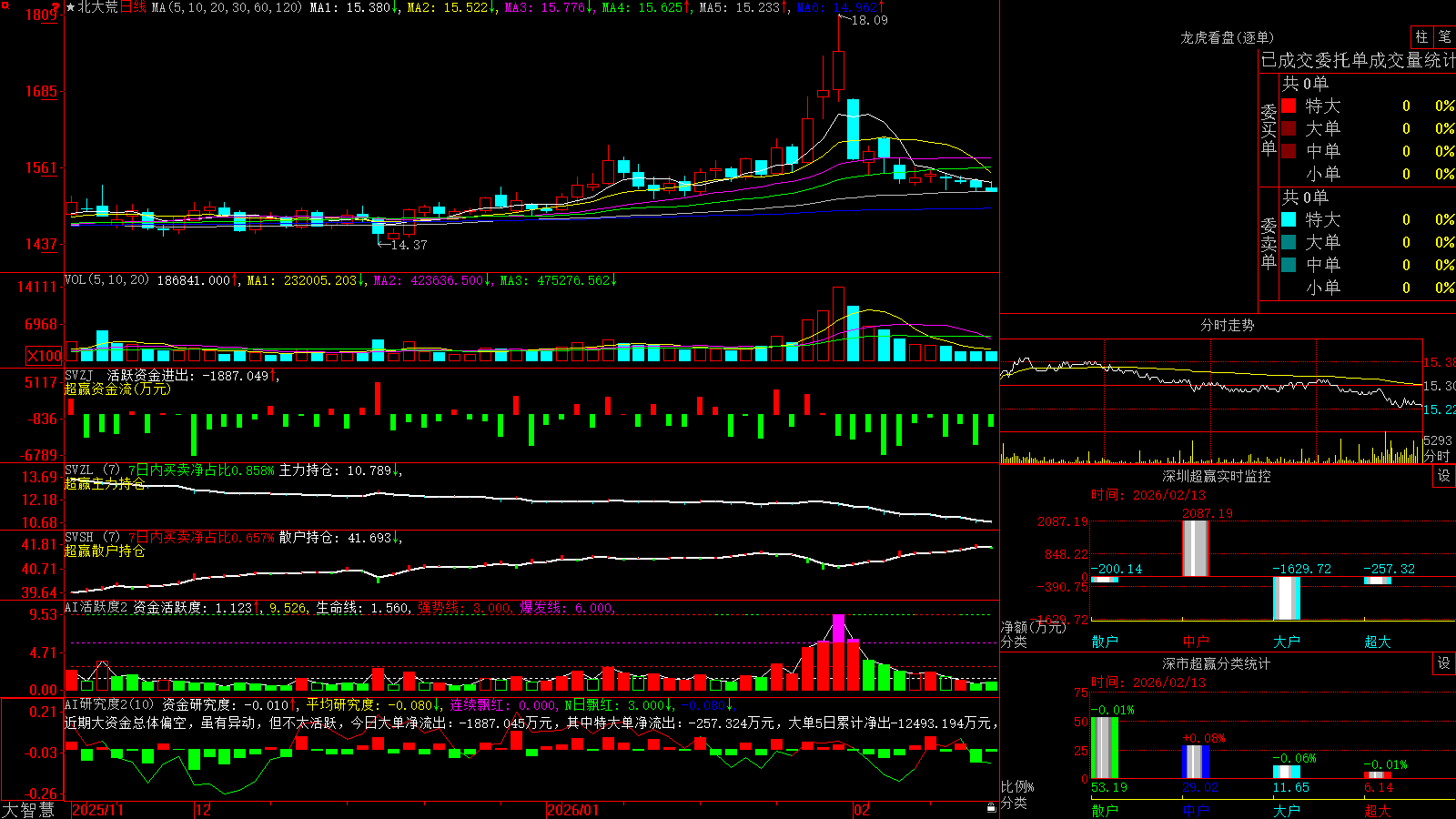Click the 超大 bar labeled -257.32
The width and height of the screenshot is (1456, 819).
tap(1378, 581)
